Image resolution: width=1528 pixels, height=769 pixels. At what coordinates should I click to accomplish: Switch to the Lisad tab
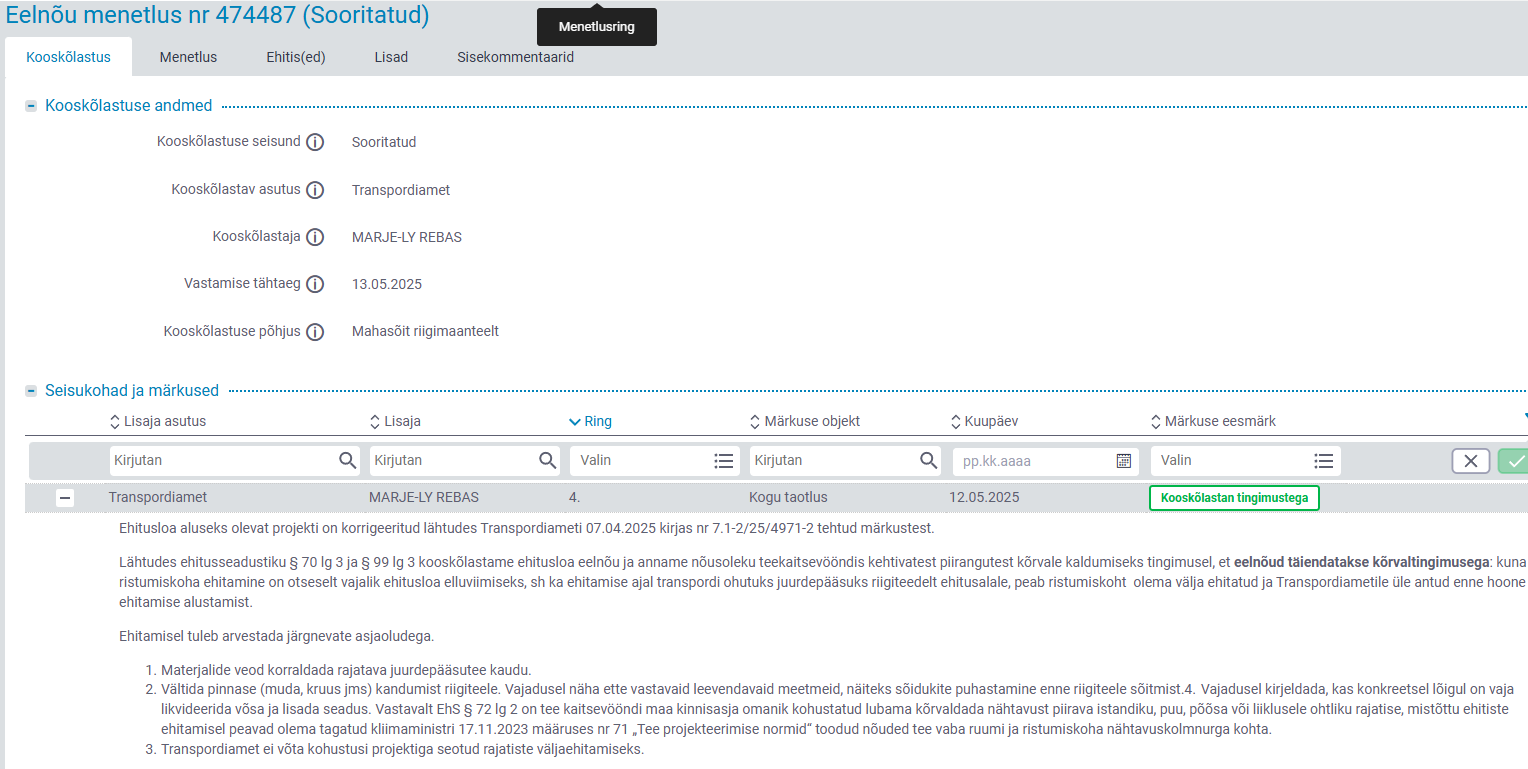[391, 57]
